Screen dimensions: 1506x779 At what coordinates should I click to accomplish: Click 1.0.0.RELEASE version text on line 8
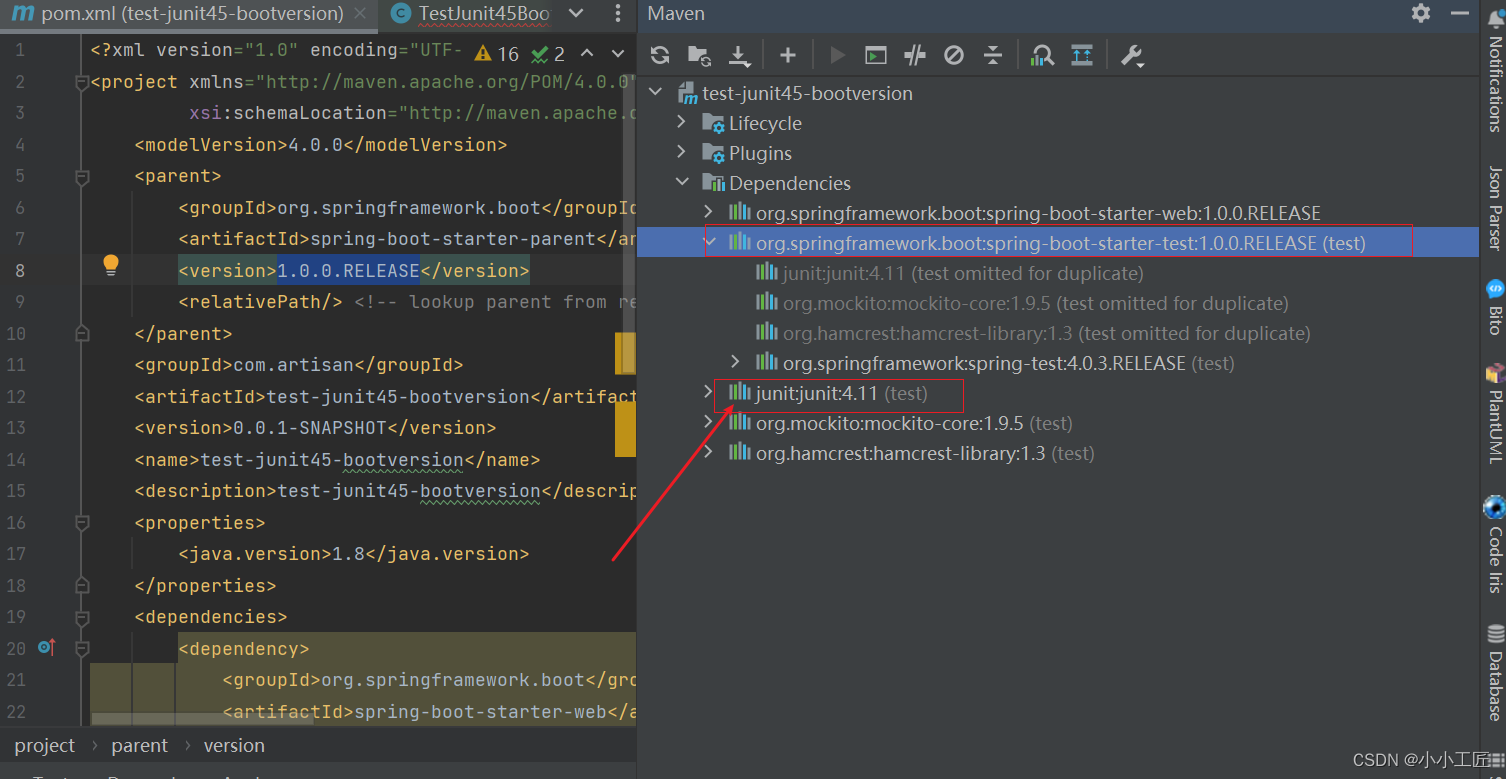[348, 271]
